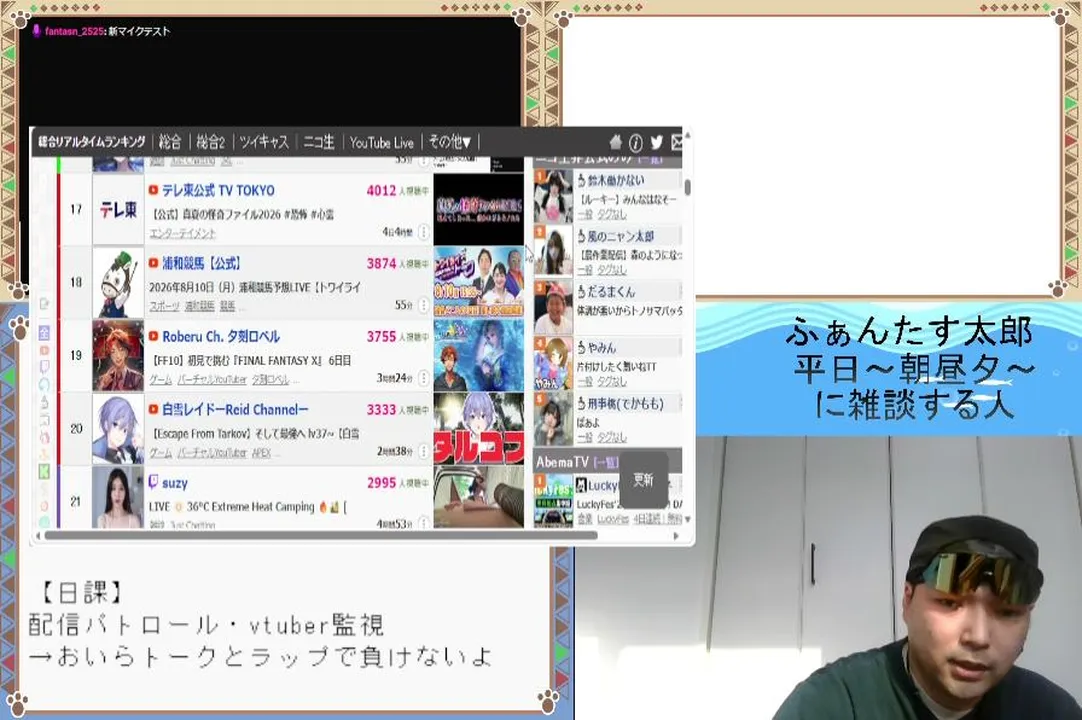Click the horizontal scrollbar left arrow

point(39,536)
